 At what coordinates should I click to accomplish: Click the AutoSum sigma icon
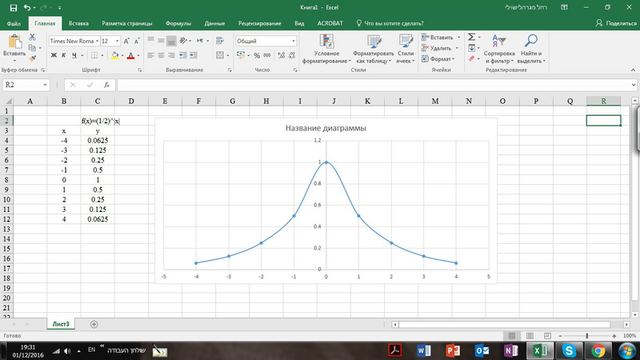coord(471,37)
